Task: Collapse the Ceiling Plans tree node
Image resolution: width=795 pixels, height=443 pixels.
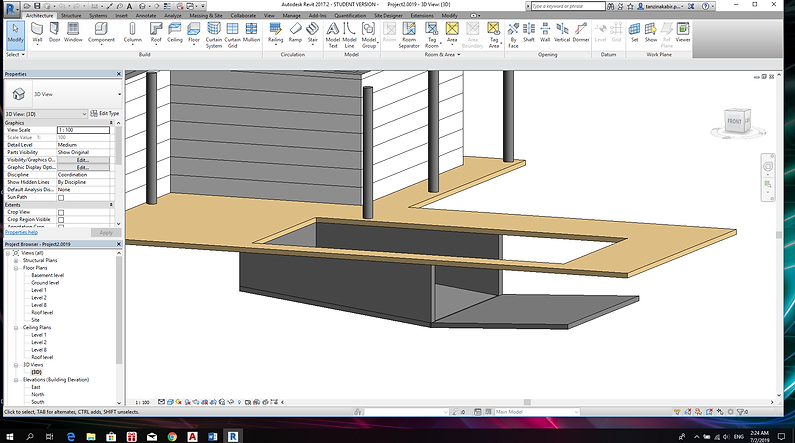Action: click(x=16, y=328)
